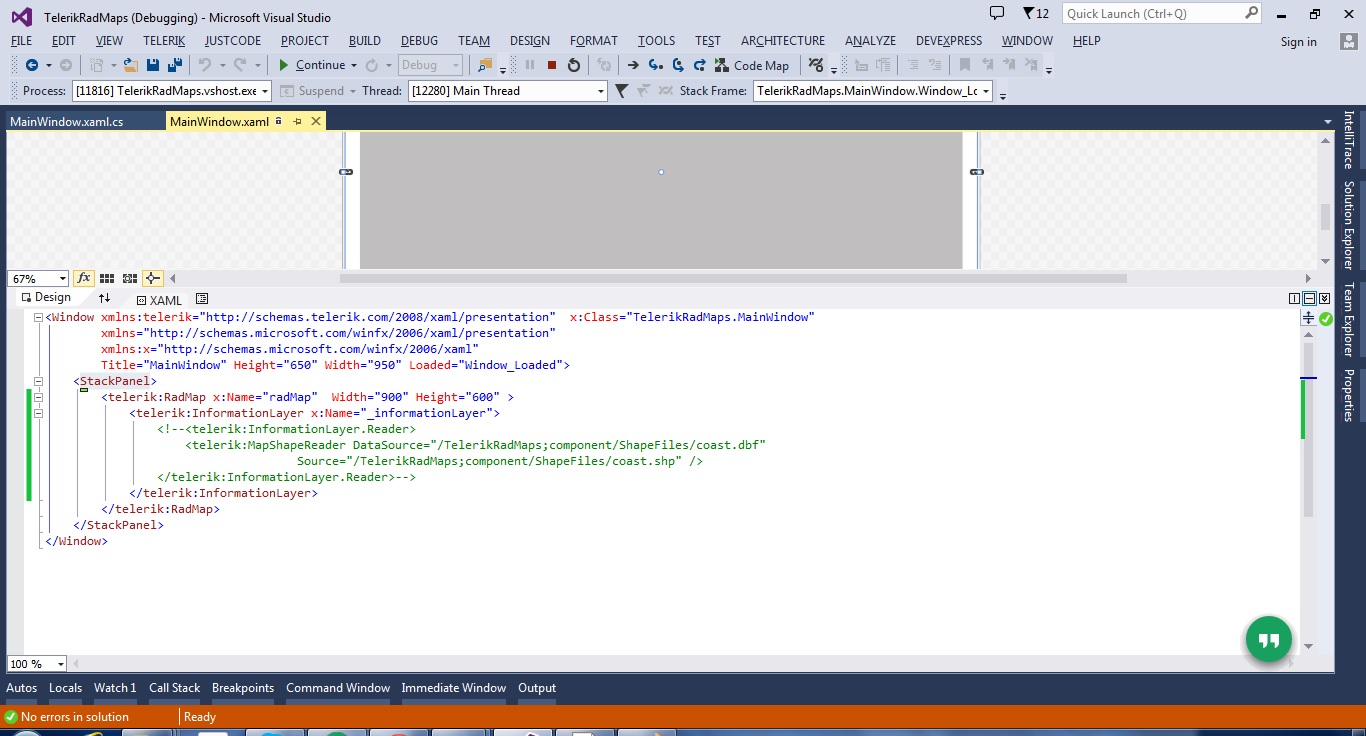Click the Continue button
Screen dimensions: 1366x736
[x=311, y=65]
